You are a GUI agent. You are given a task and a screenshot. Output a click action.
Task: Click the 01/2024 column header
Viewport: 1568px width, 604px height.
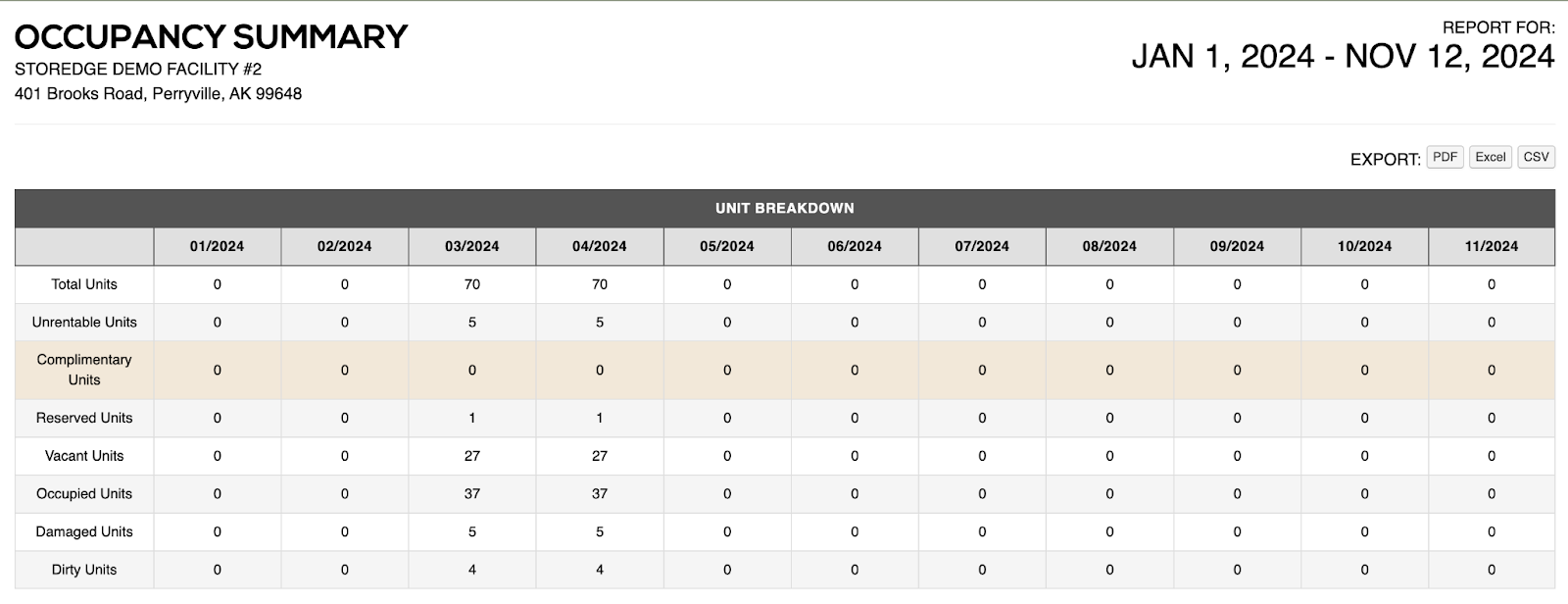(217, 246)
